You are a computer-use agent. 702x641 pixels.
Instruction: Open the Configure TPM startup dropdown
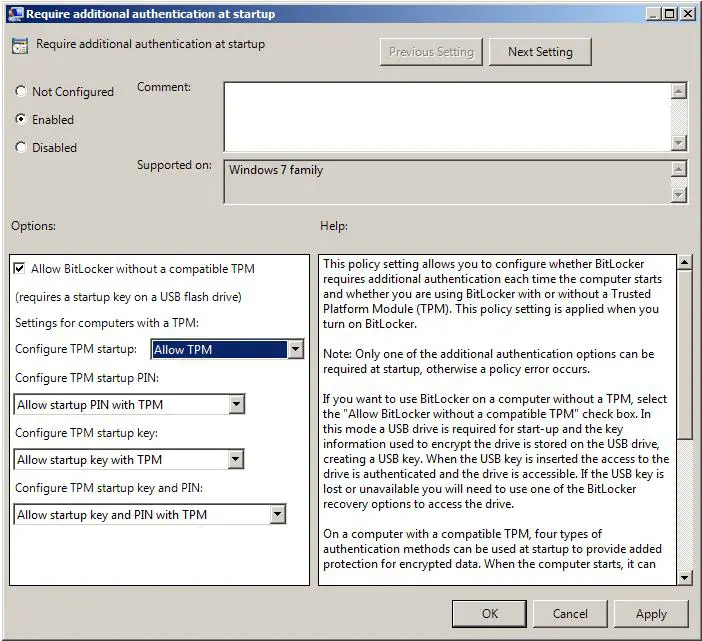click(x=294, y=350)
